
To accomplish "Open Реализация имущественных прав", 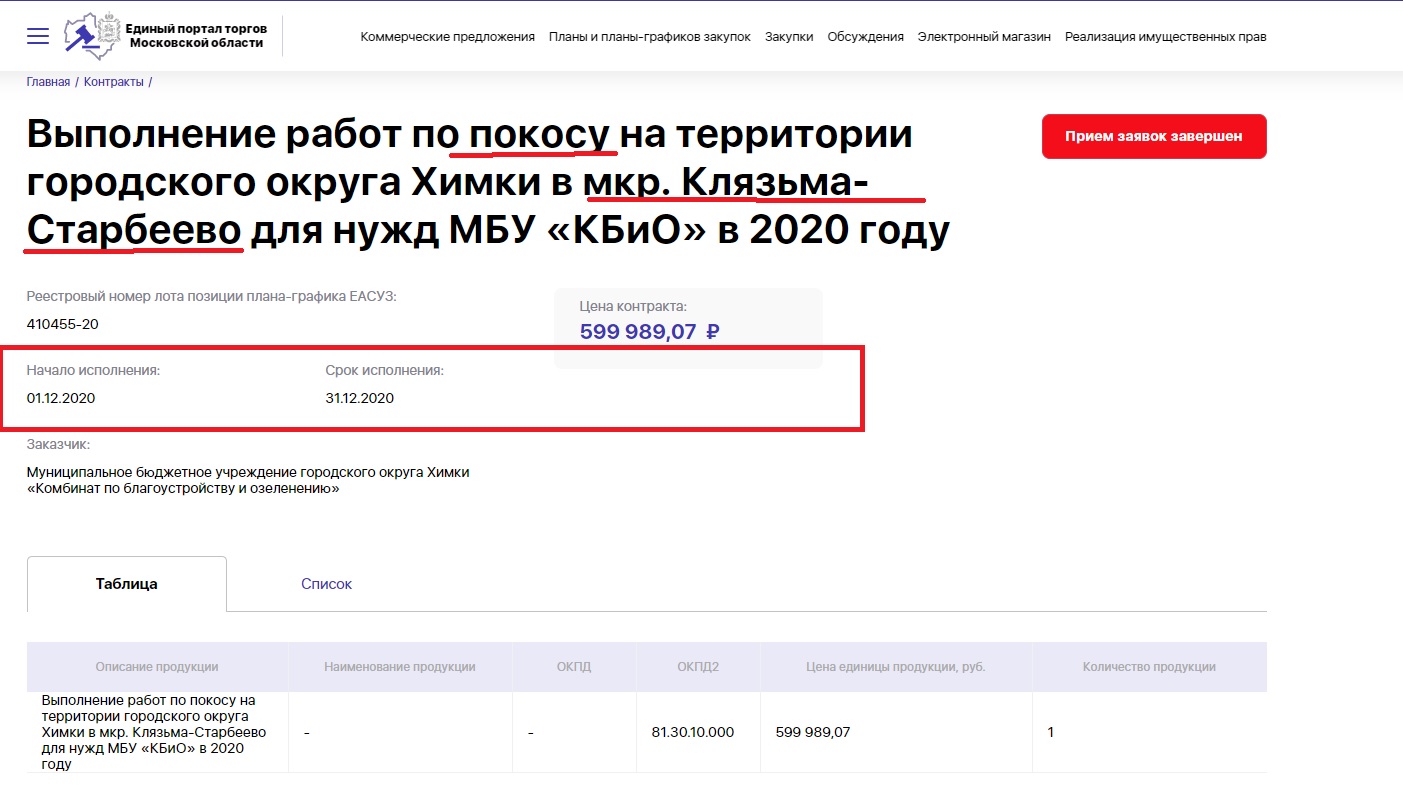I will coord(1165,37).
